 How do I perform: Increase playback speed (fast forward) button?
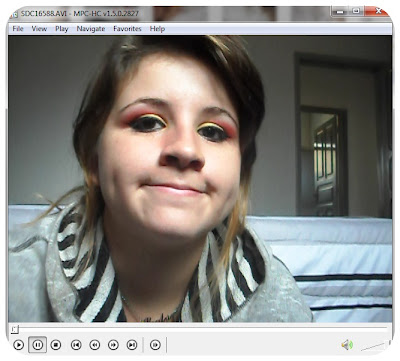pos(113,345)
